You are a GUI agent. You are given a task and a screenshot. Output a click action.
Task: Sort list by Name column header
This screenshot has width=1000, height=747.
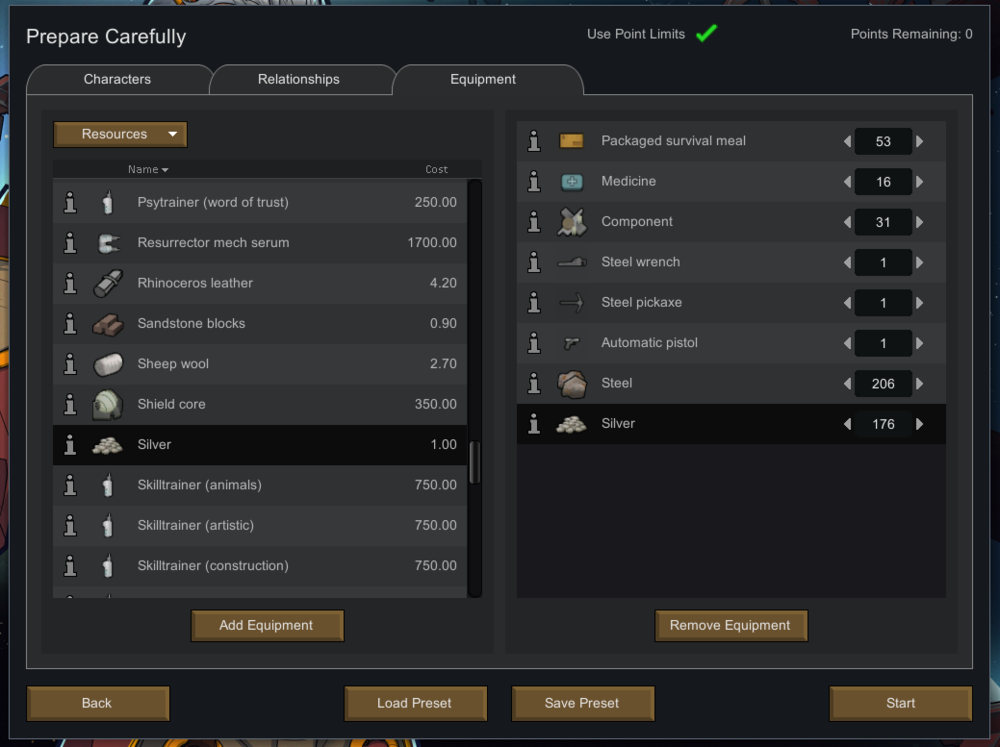(148, 170)
